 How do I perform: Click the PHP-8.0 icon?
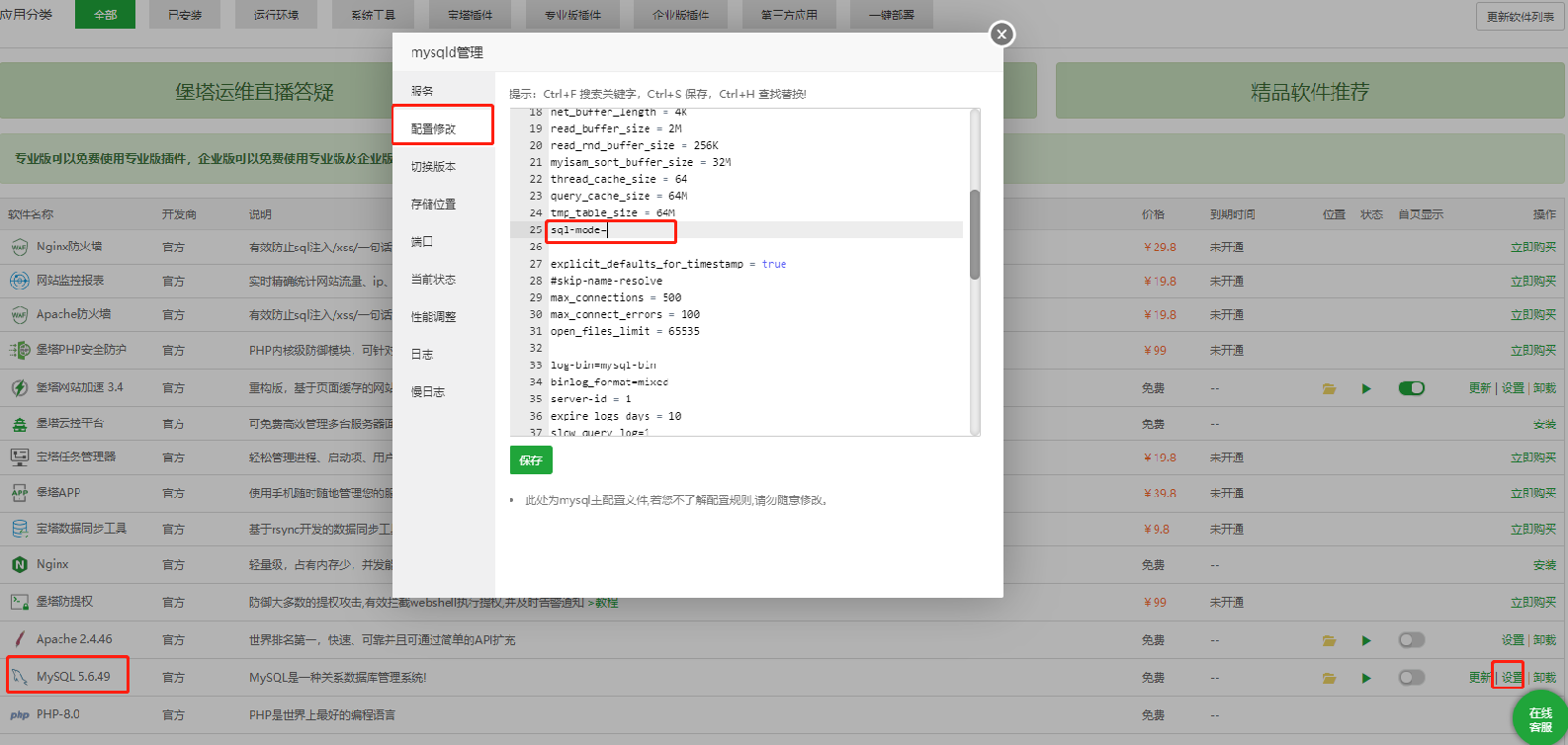coord(20,714)
